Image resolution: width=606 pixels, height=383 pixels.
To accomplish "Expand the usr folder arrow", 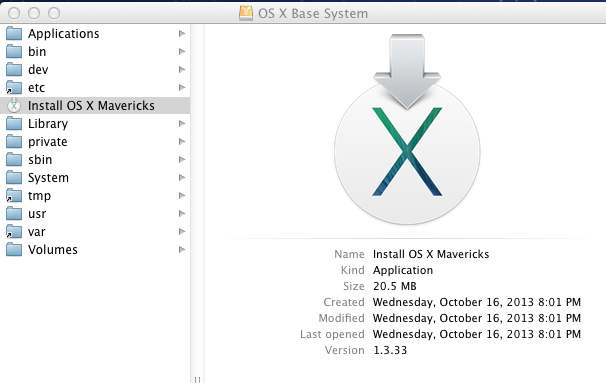I will tap(182, 213).
